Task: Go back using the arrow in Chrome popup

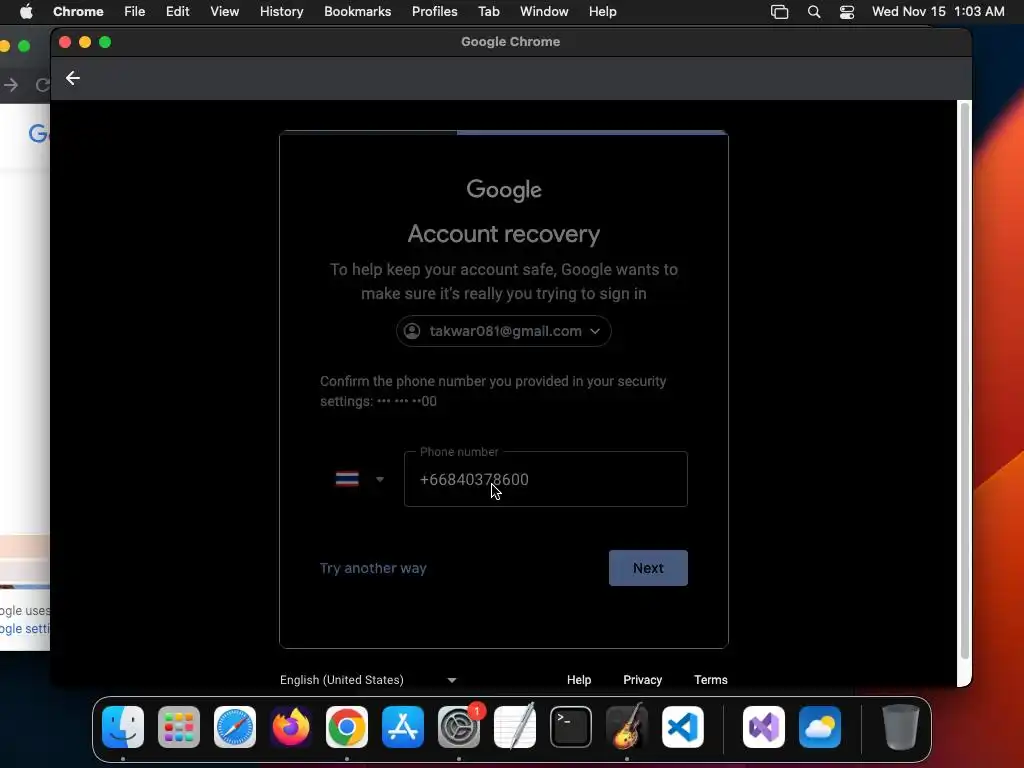Action: tap(72, 78)
